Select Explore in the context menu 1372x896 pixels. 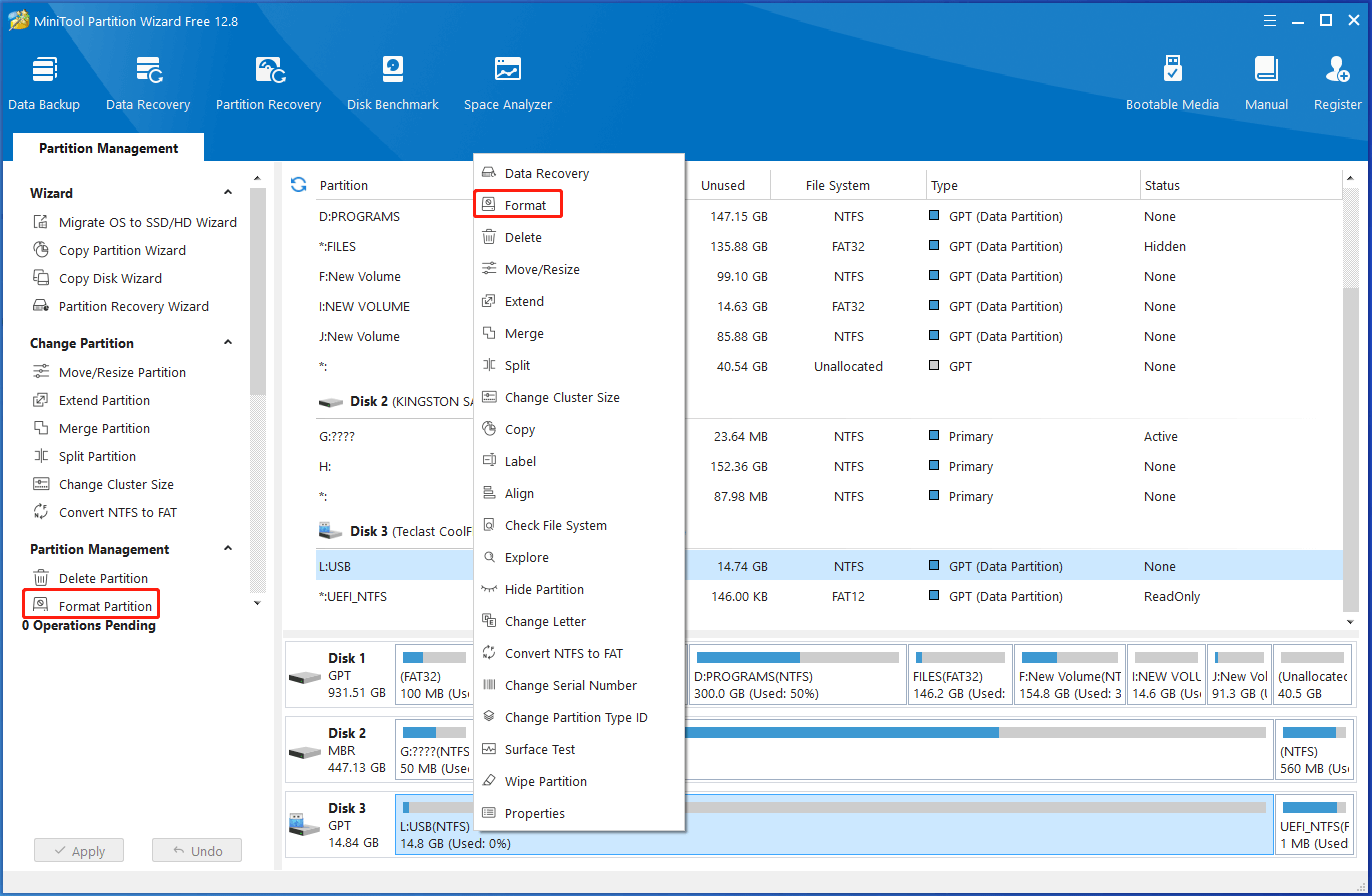coord(579,557)
